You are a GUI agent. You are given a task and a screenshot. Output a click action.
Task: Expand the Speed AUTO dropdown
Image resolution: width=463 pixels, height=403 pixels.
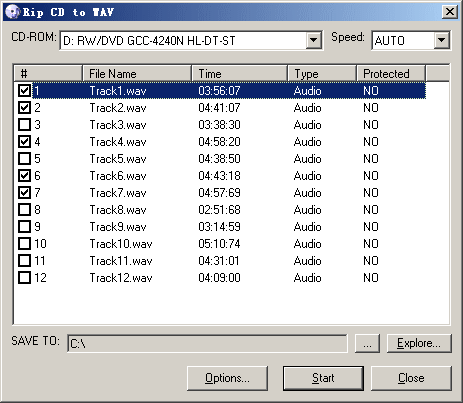(x=442, y=41)
